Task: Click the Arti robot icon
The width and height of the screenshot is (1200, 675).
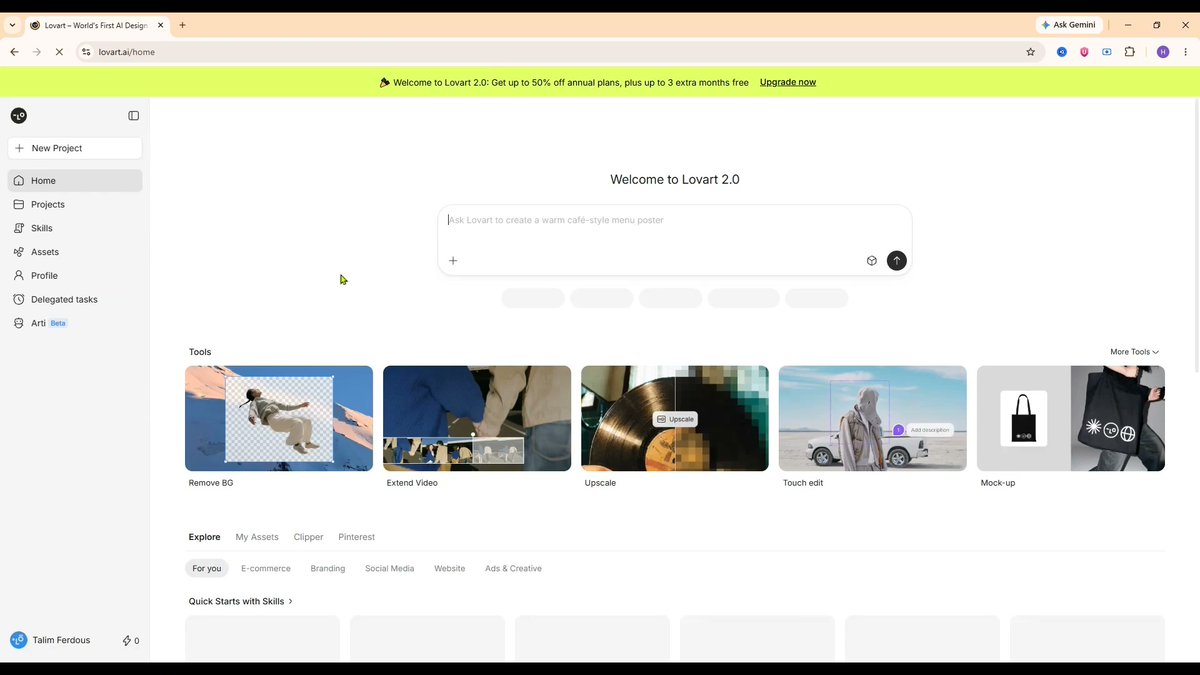Action: click(19, 323)
